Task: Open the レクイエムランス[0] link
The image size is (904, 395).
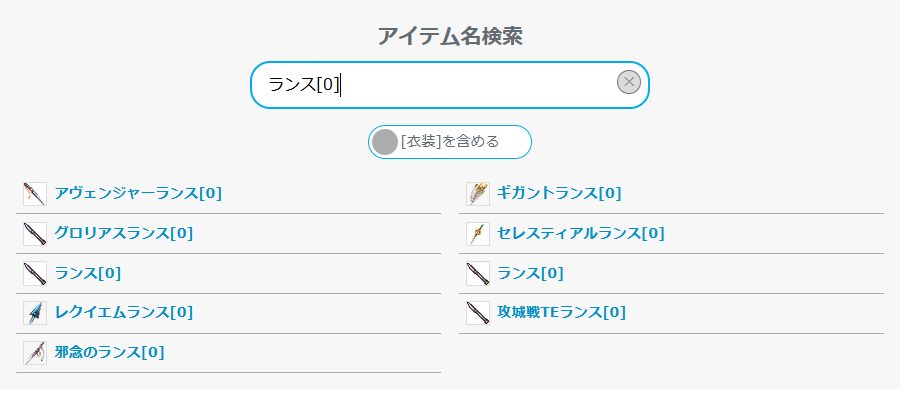Action: 124,312
